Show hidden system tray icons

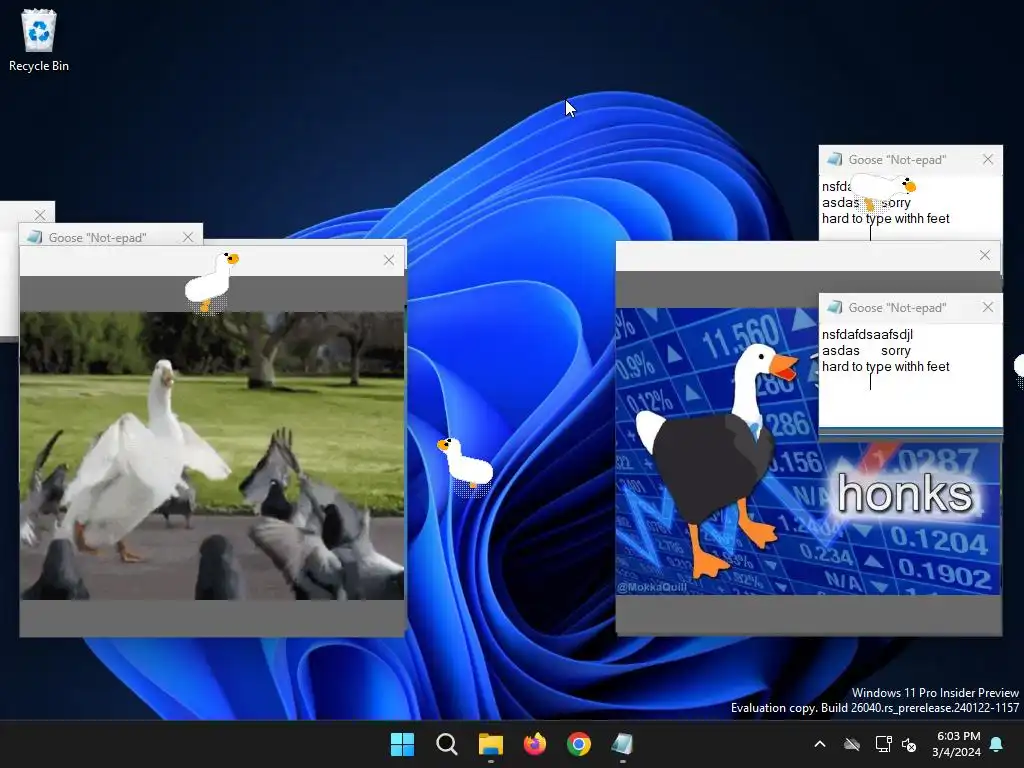[x=820, y=744]
